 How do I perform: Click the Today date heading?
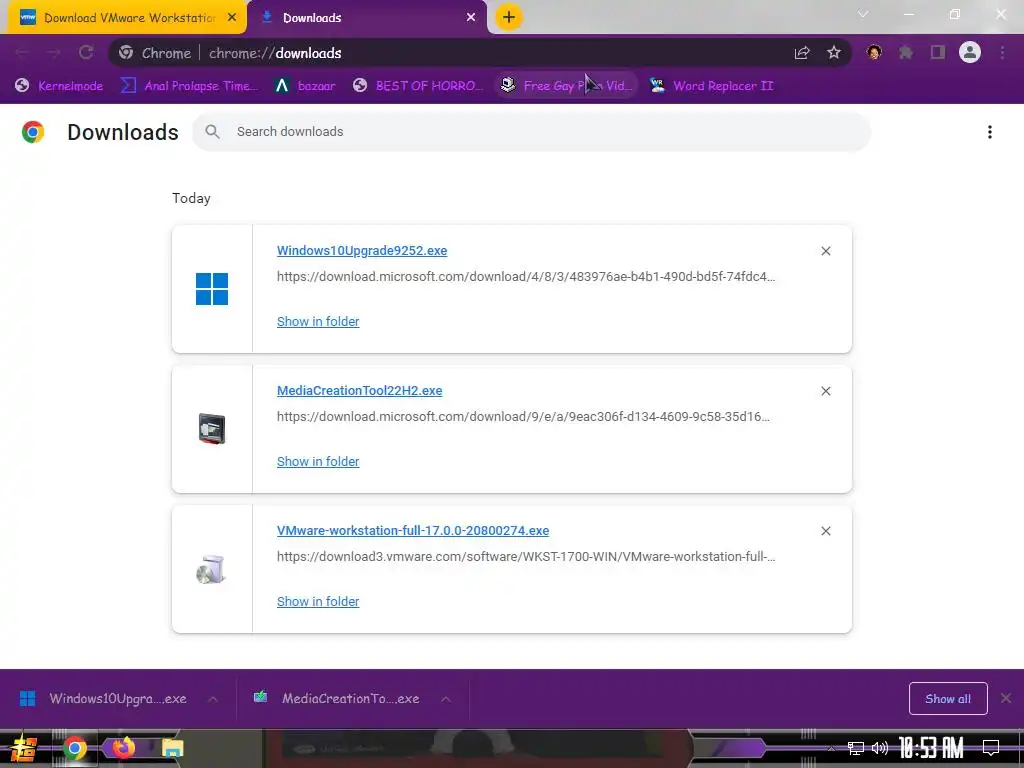tap(191, 199)
